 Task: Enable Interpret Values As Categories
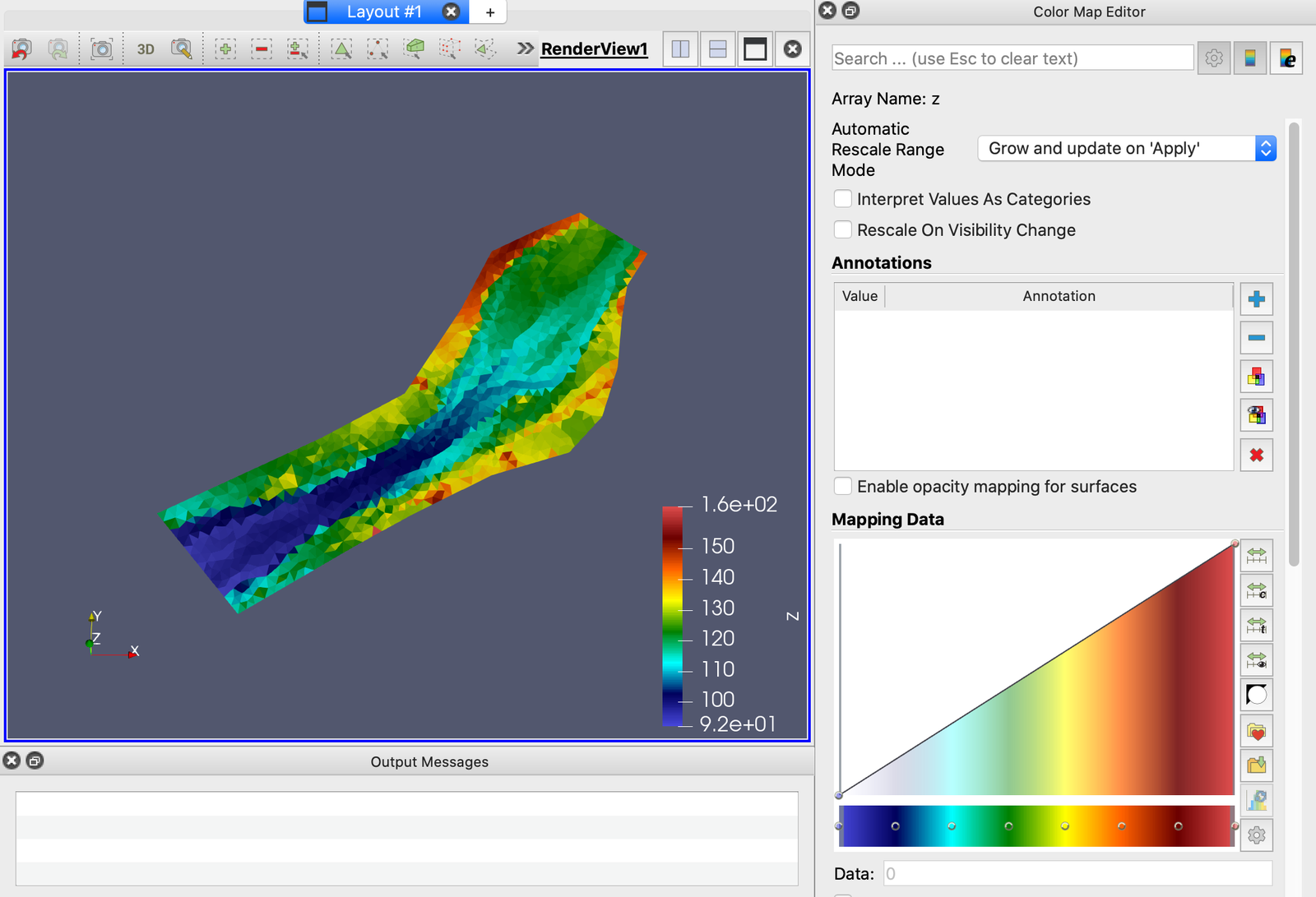pyautogui.click(x=843, y=199)
